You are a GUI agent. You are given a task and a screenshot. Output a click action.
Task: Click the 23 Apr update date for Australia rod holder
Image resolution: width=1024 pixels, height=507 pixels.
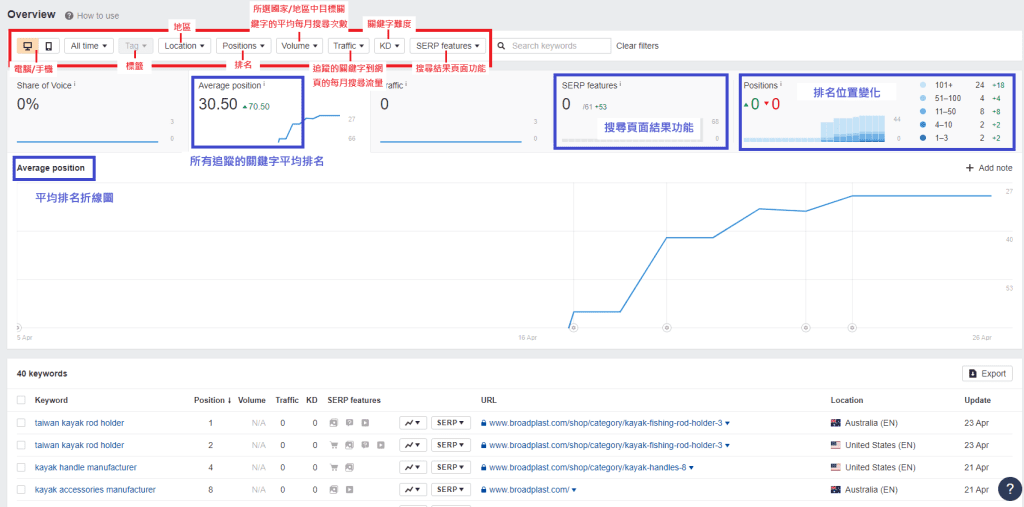(974, 423)
